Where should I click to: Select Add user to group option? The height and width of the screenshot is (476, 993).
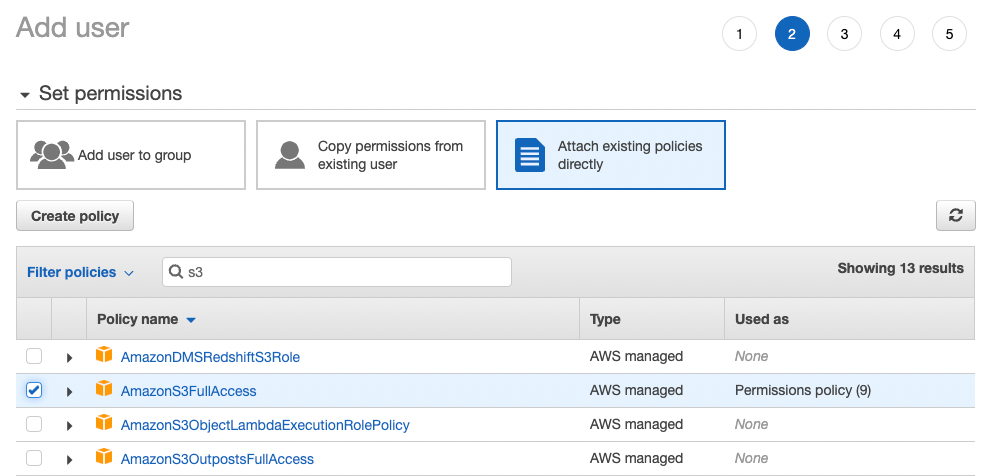(x=131, y=155)
